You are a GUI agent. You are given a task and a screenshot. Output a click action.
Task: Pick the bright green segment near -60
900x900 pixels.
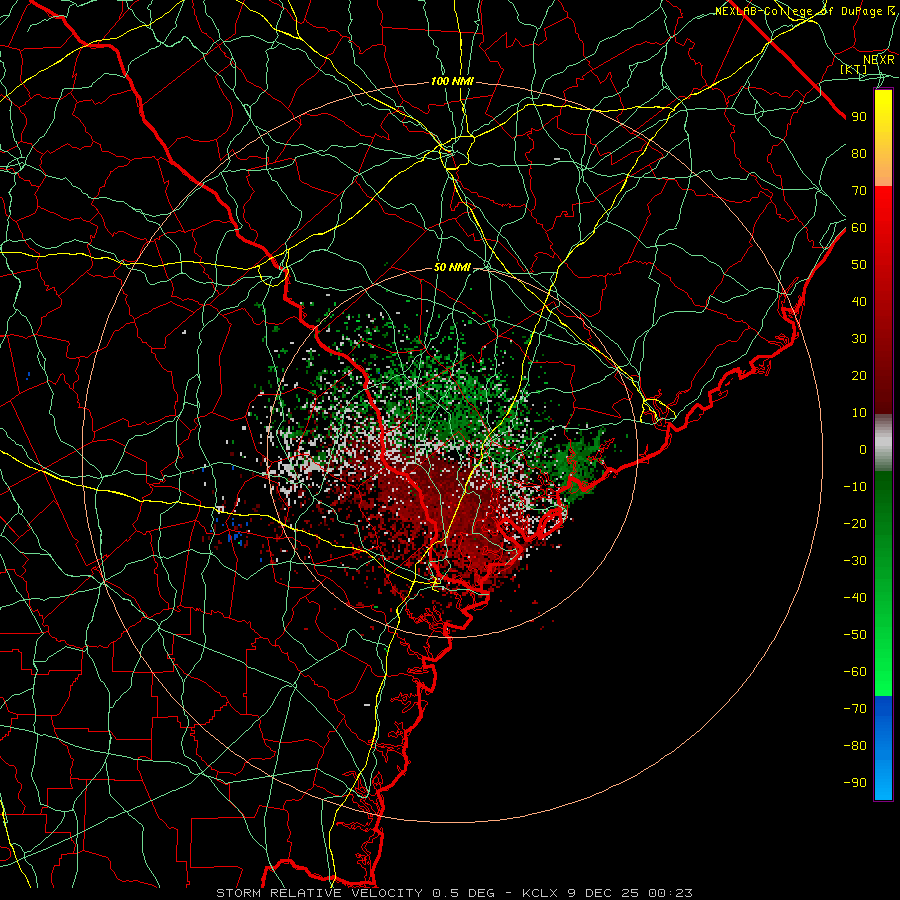[883, 672]
